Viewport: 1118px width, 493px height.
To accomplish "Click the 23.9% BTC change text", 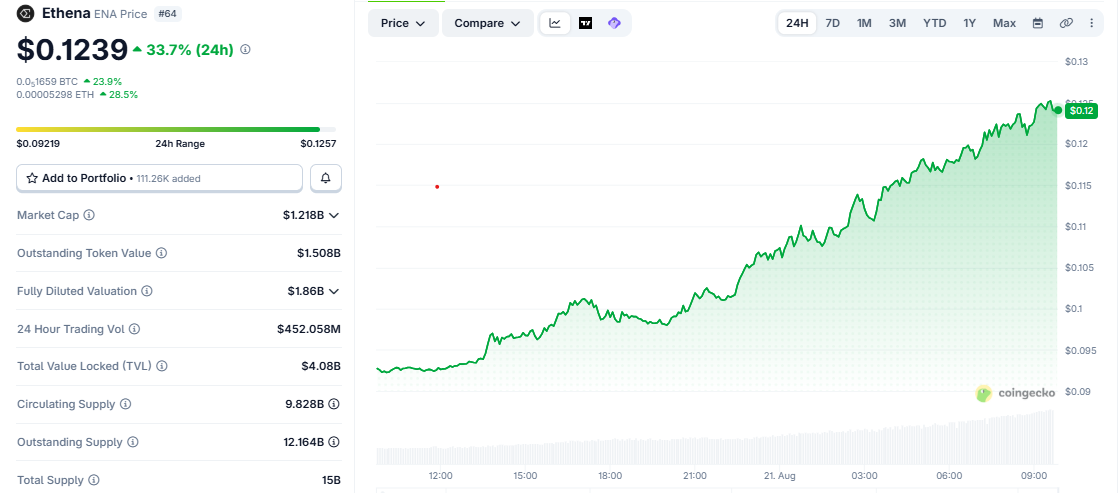I will 107,81.
